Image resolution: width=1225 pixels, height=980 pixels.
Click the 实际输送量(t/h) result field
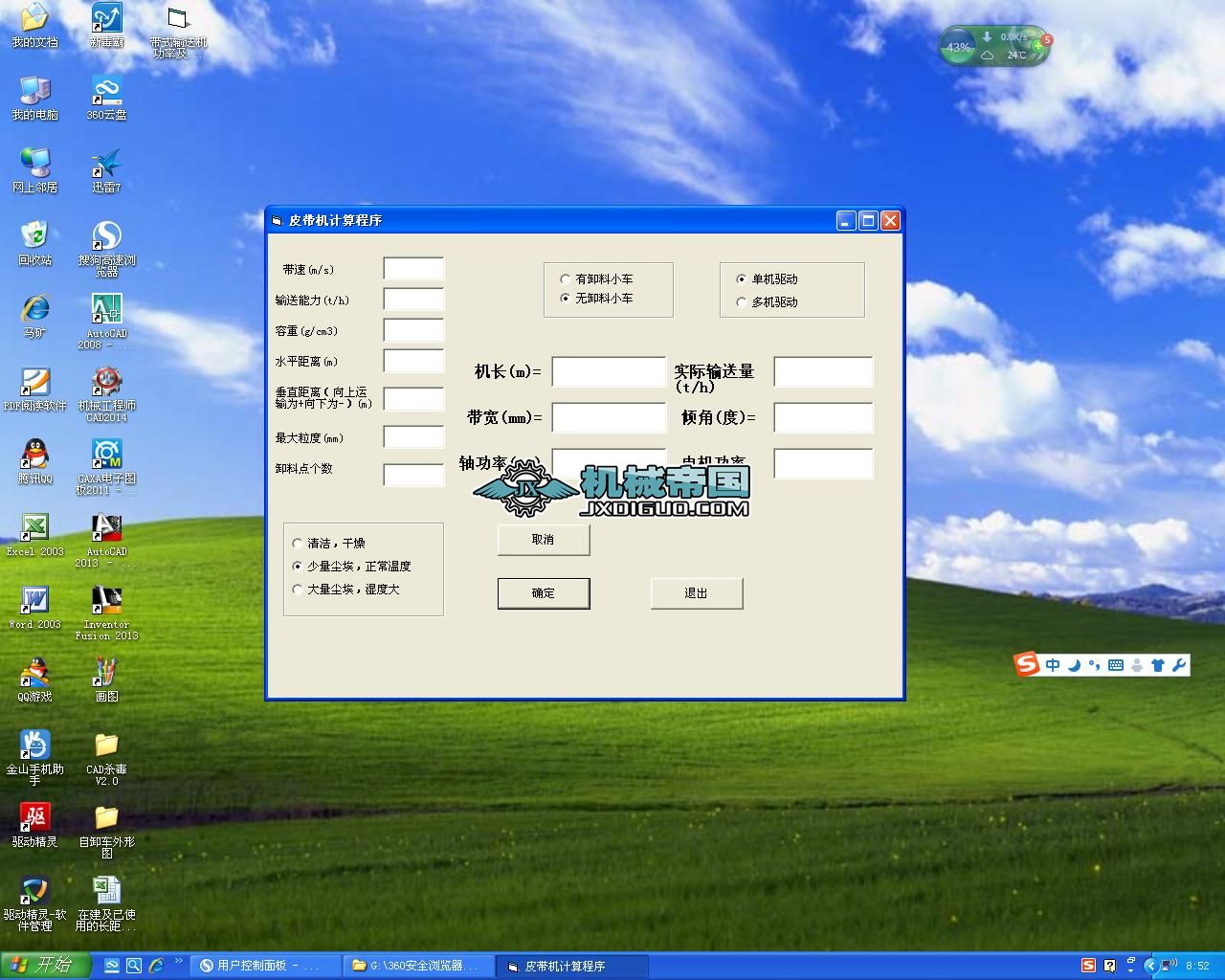pyautogui.click(x=823, y=372)
